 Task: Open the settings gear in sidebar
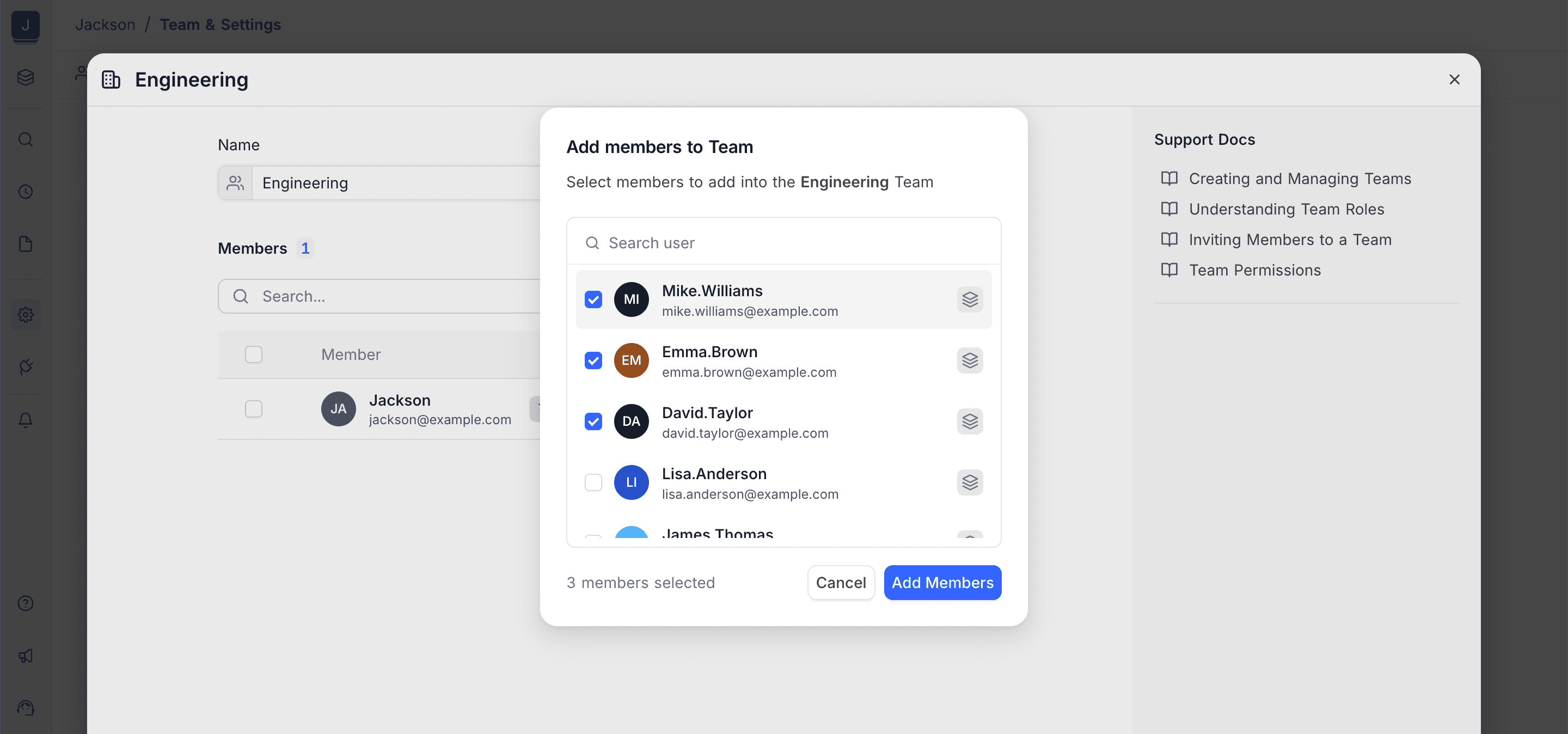(x=26, y=315)
